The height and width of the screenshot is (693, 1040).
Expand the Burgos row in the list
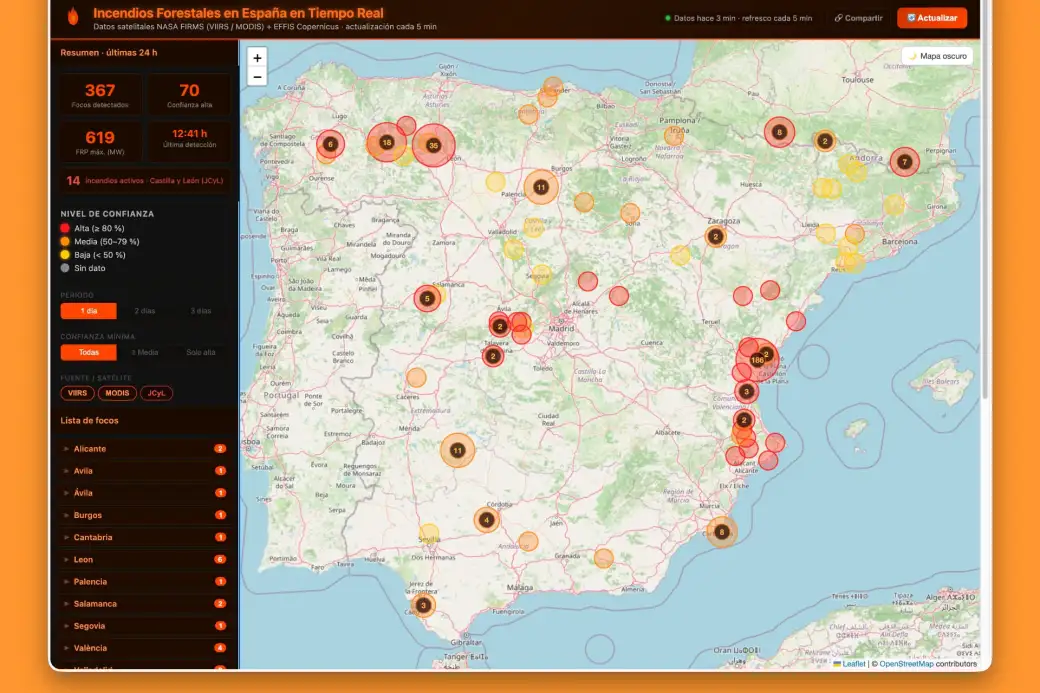tap(145, 515)
